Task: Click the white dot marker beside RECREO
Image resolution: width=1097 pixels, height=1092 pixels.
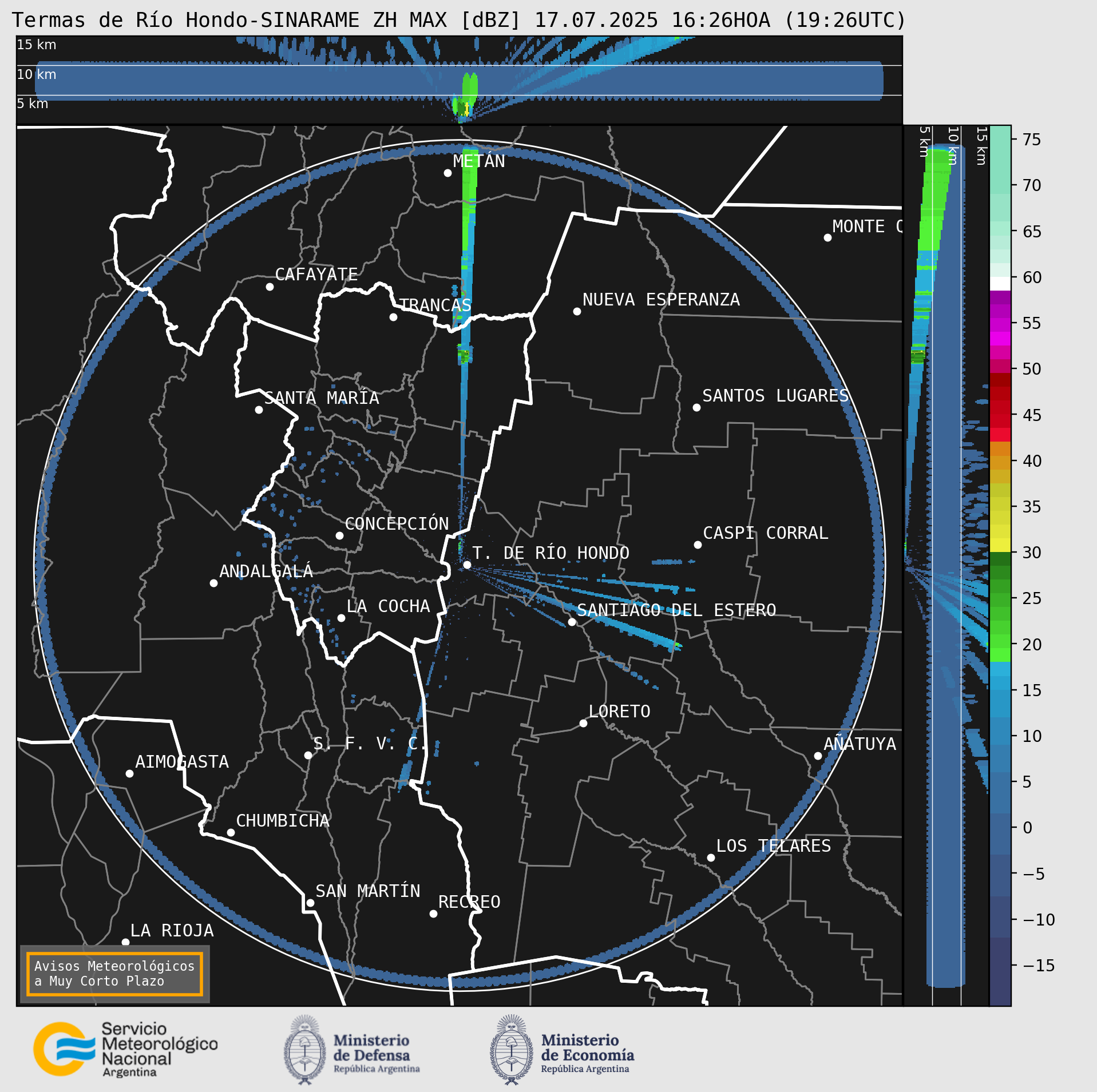Action: coord(433,914)
